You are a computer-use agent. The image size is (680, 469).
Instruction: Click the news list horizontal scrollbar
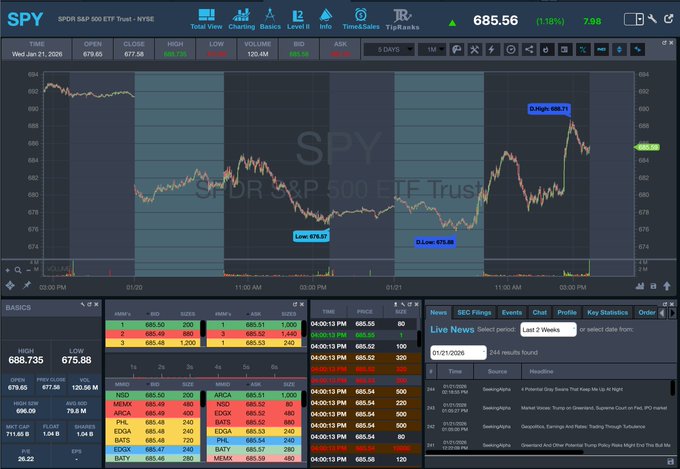504,452
